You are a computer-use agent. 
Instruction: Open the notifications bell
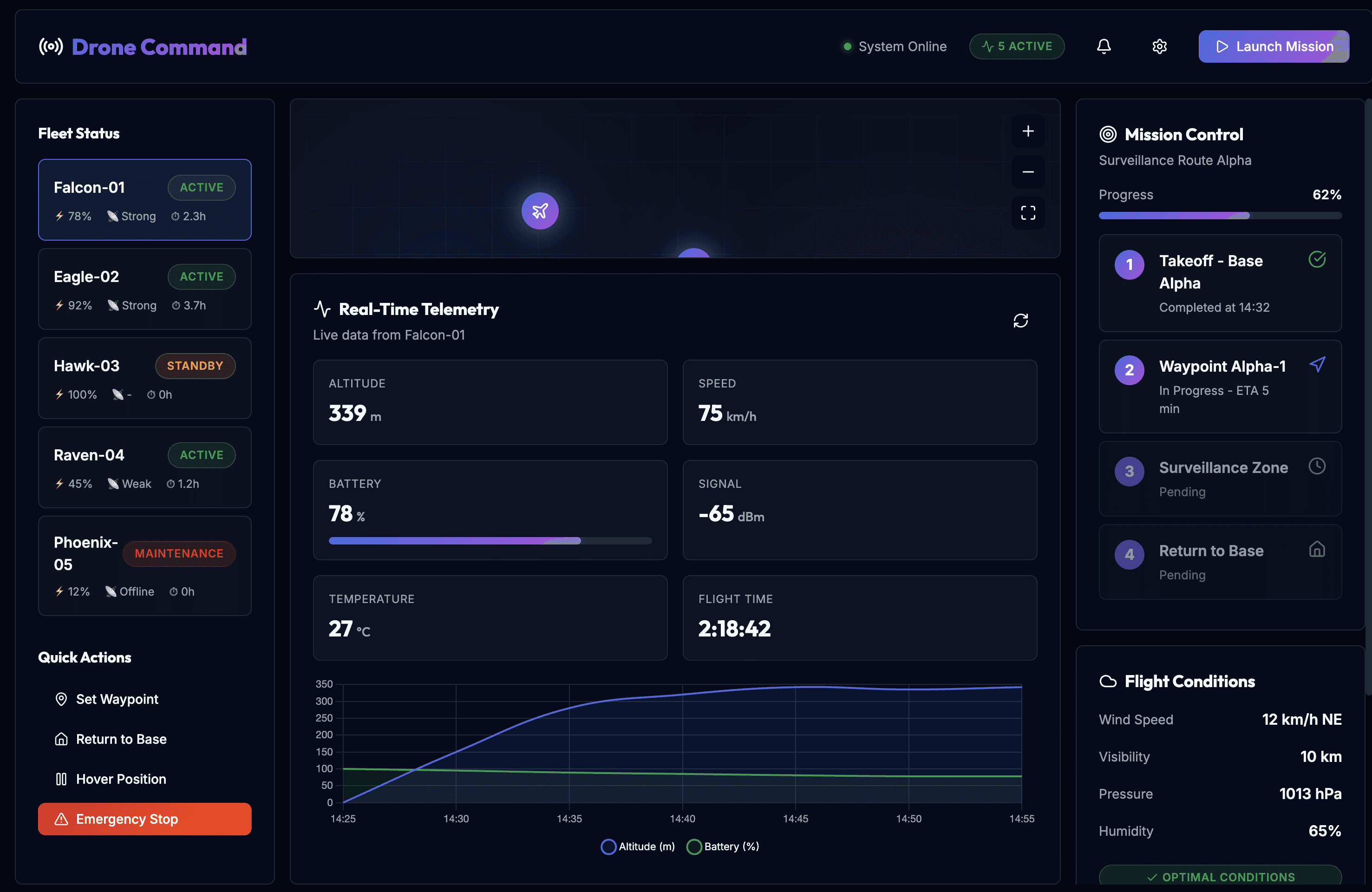(x=1104, y=46)
